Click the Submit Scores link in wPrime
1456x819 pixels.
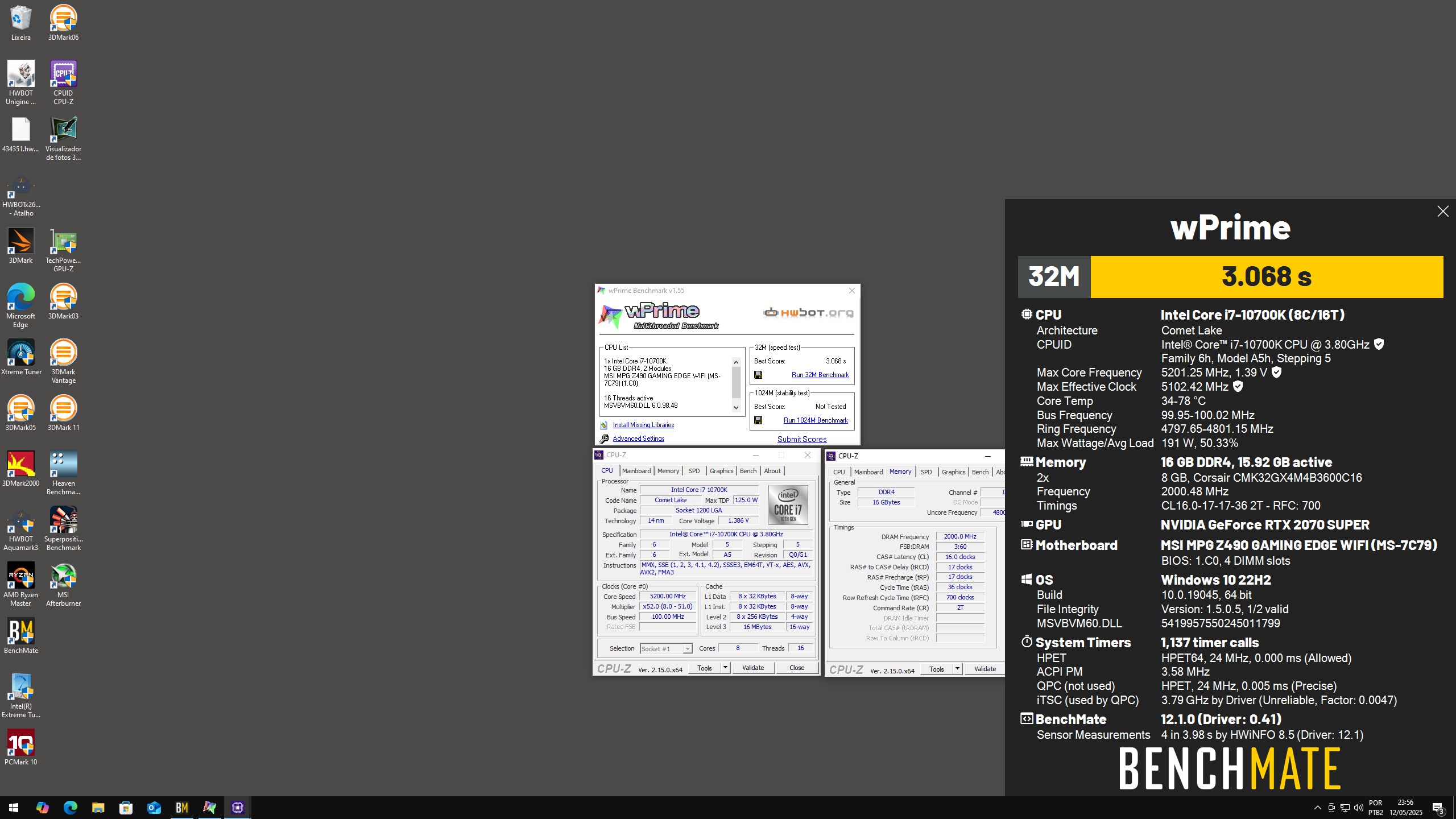click(802, 439)
